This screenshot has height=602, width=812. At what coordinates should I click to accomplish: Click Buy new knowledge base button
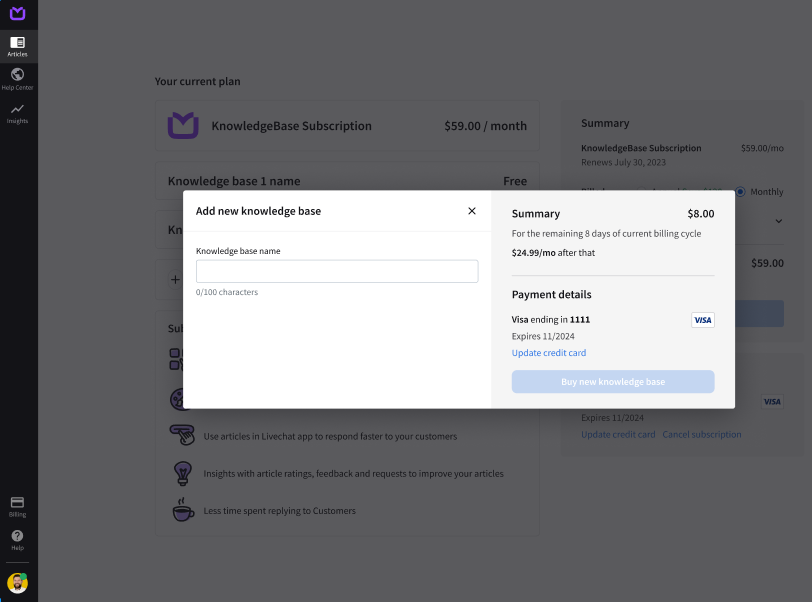coord(613,381)
